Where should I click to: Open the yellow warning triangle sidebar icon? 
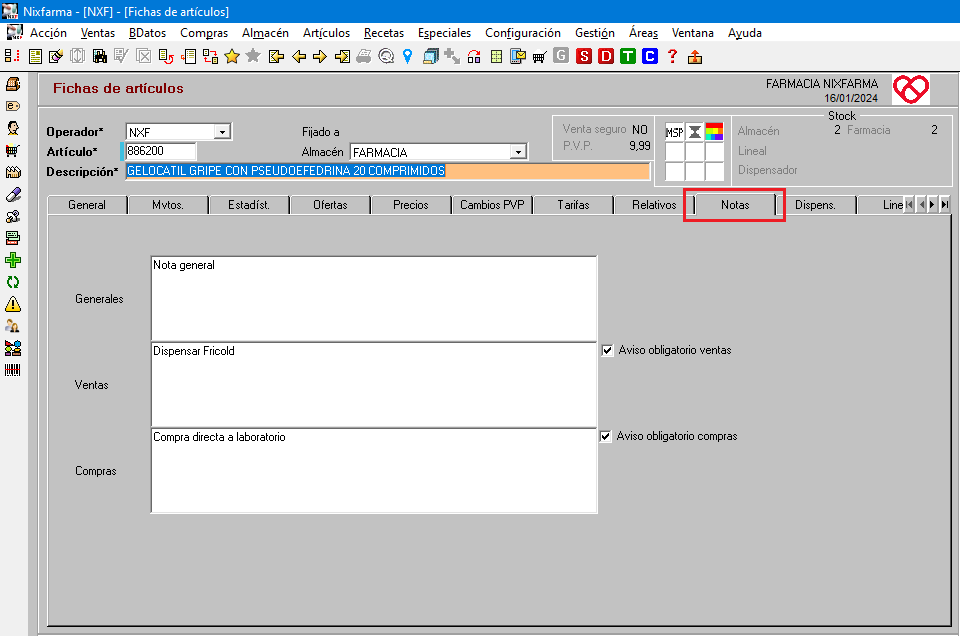(x=13, y=304)
